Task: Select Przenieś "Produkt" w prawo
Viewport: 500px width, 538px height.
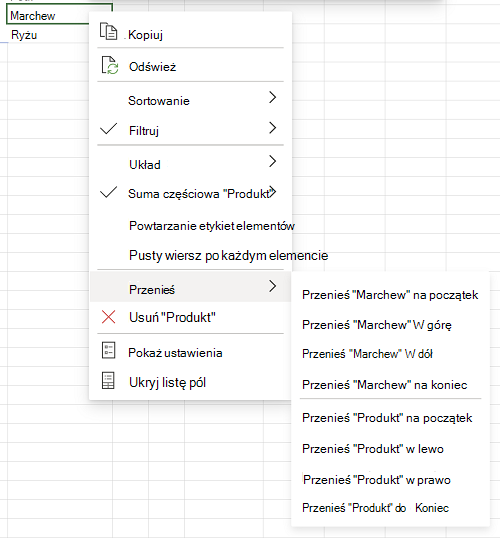Action: (x=376, y=479)
